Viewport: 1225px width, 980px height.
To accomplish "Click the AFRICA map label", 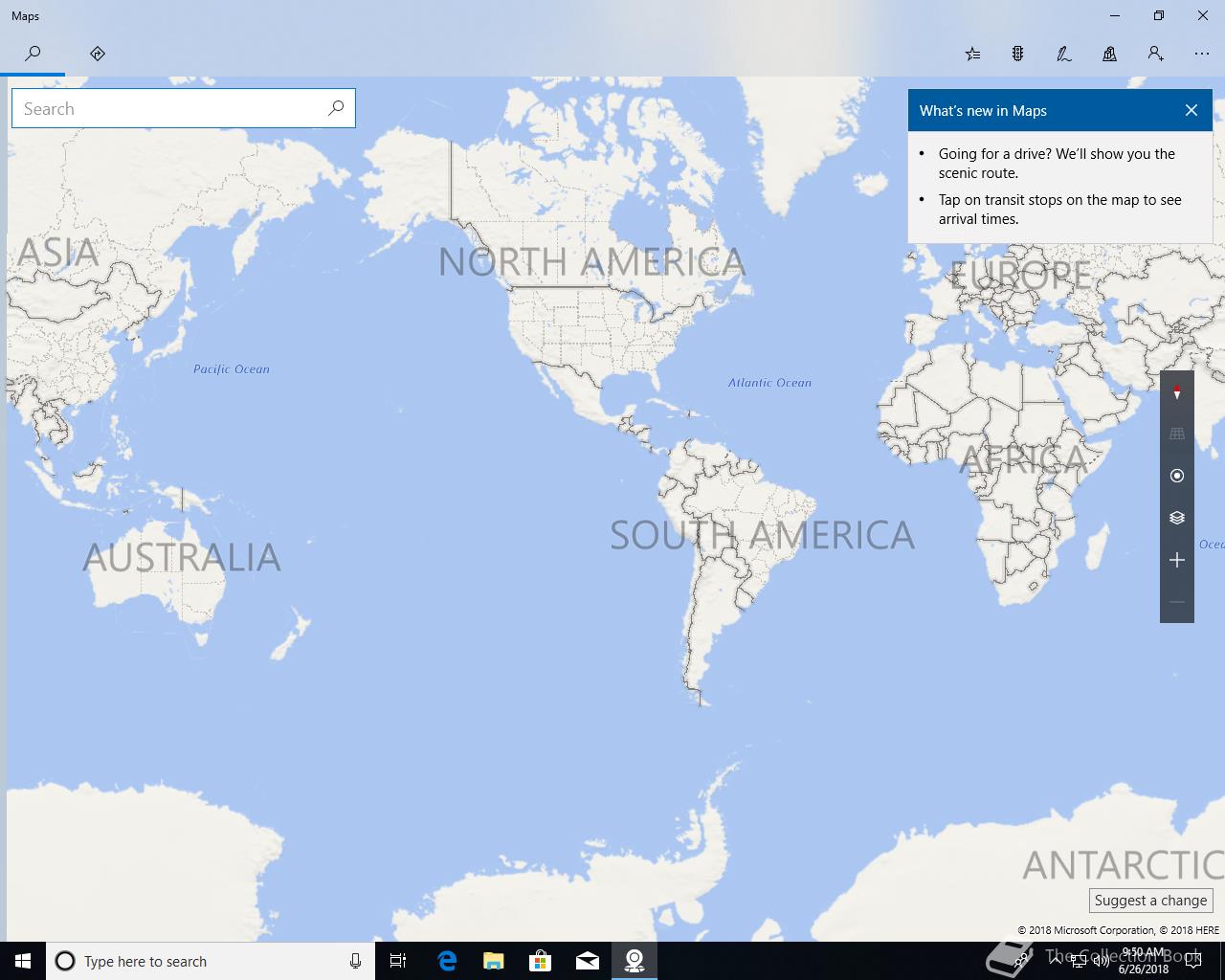I will point(1023,459).
